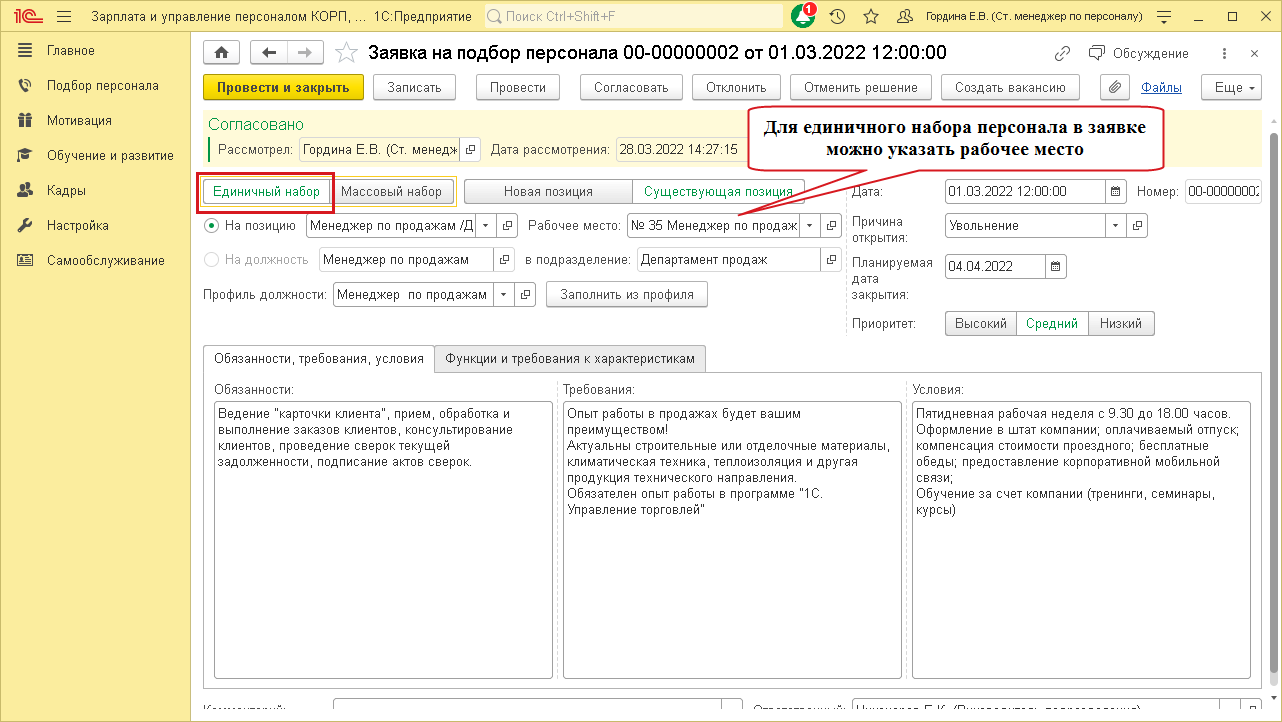Screen dimensions: 1282x722
Task: Copy link to document with chain icon
Action: click(x=1062, y=53)
